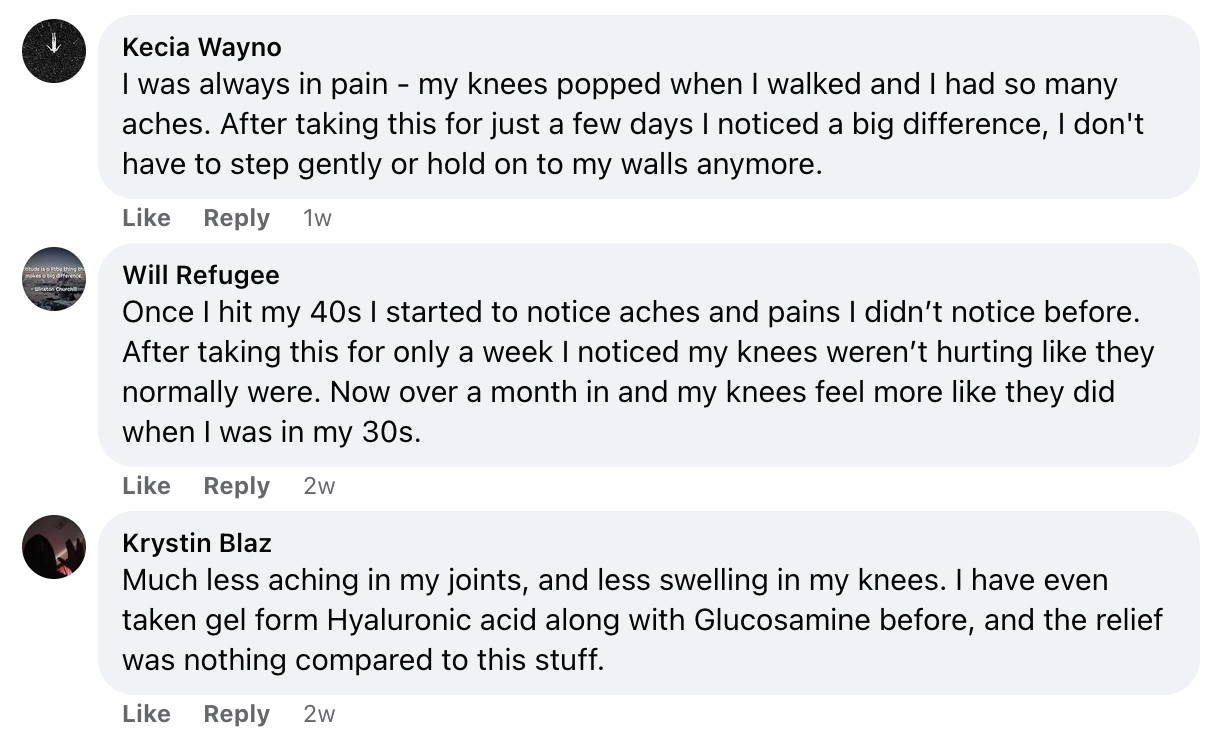Reply to Kecia Wayno's comment

237,218
